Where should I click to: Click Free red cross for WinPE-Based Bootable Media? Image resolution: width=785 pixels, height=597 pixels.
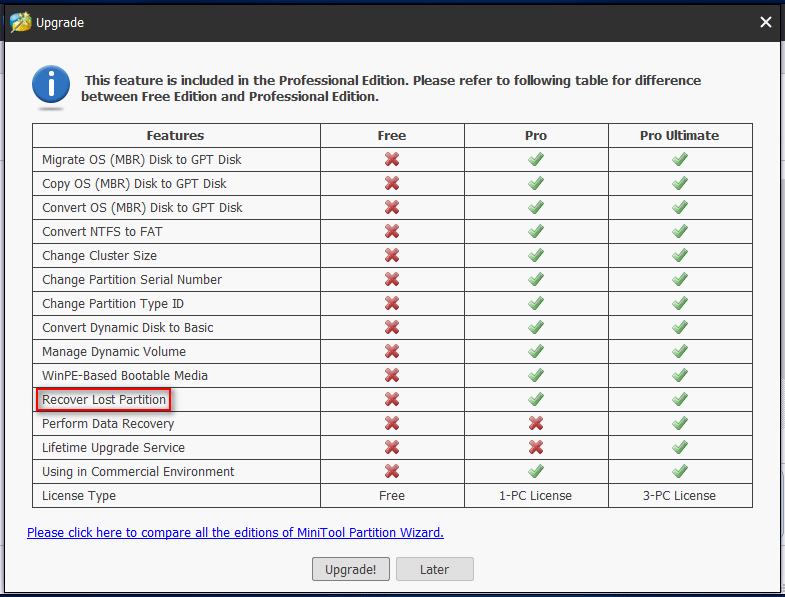[392, 376]
